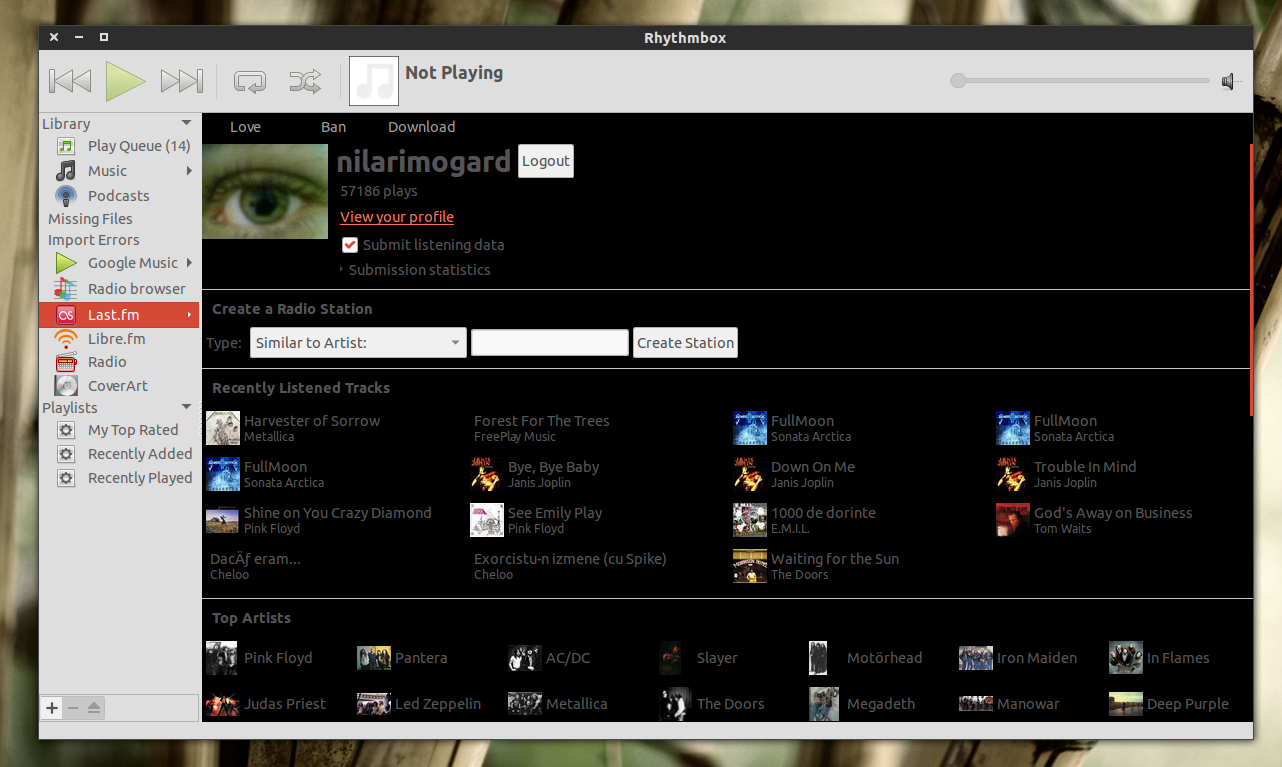Expand Submission statistics disclosure triangle
This screenshot has width=1282, height=767.
[342, 270]
